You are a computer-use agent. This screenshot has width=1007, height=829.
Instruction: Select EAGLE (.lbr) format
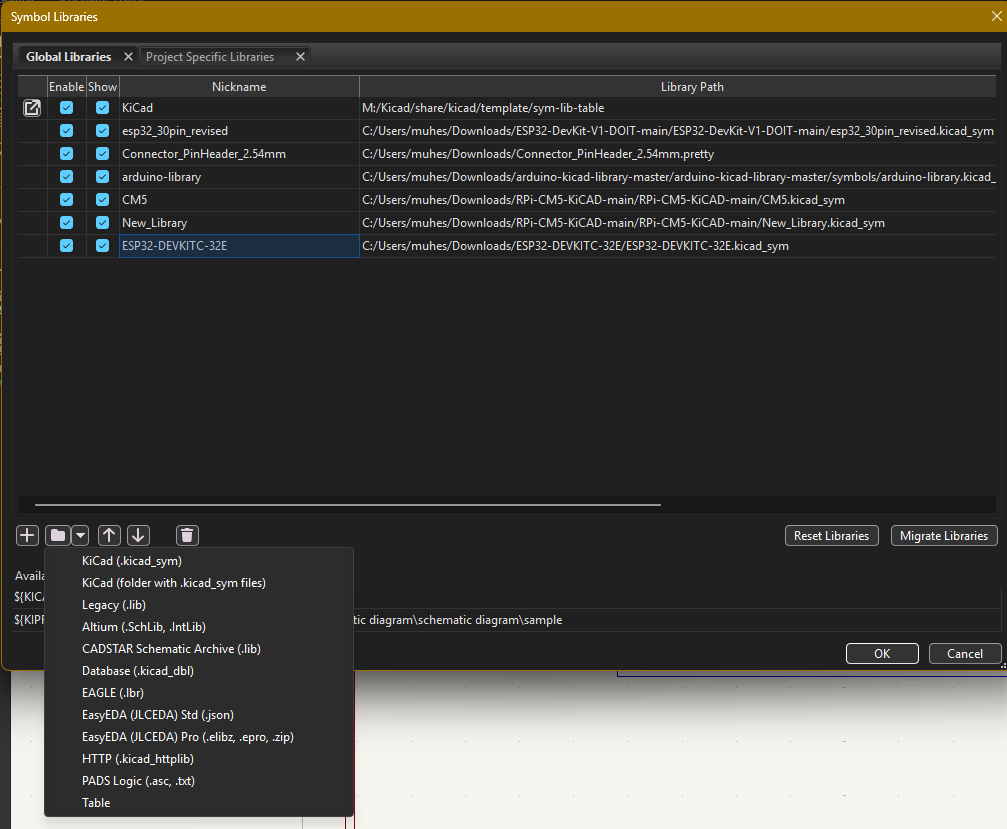[x=199, y=693]
